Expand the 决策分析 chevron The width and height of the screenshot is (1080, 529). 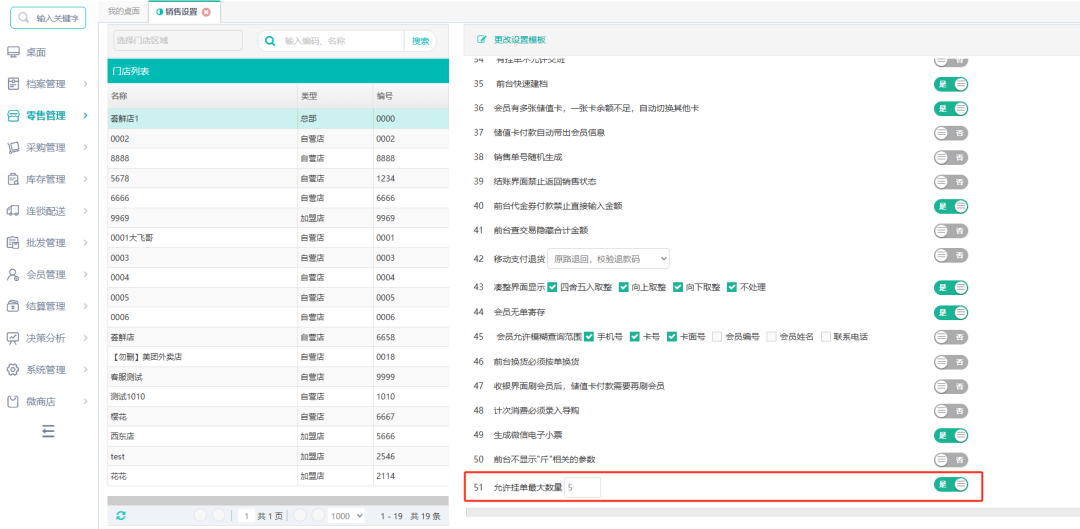pyautogui.click(x=85, y=338)
